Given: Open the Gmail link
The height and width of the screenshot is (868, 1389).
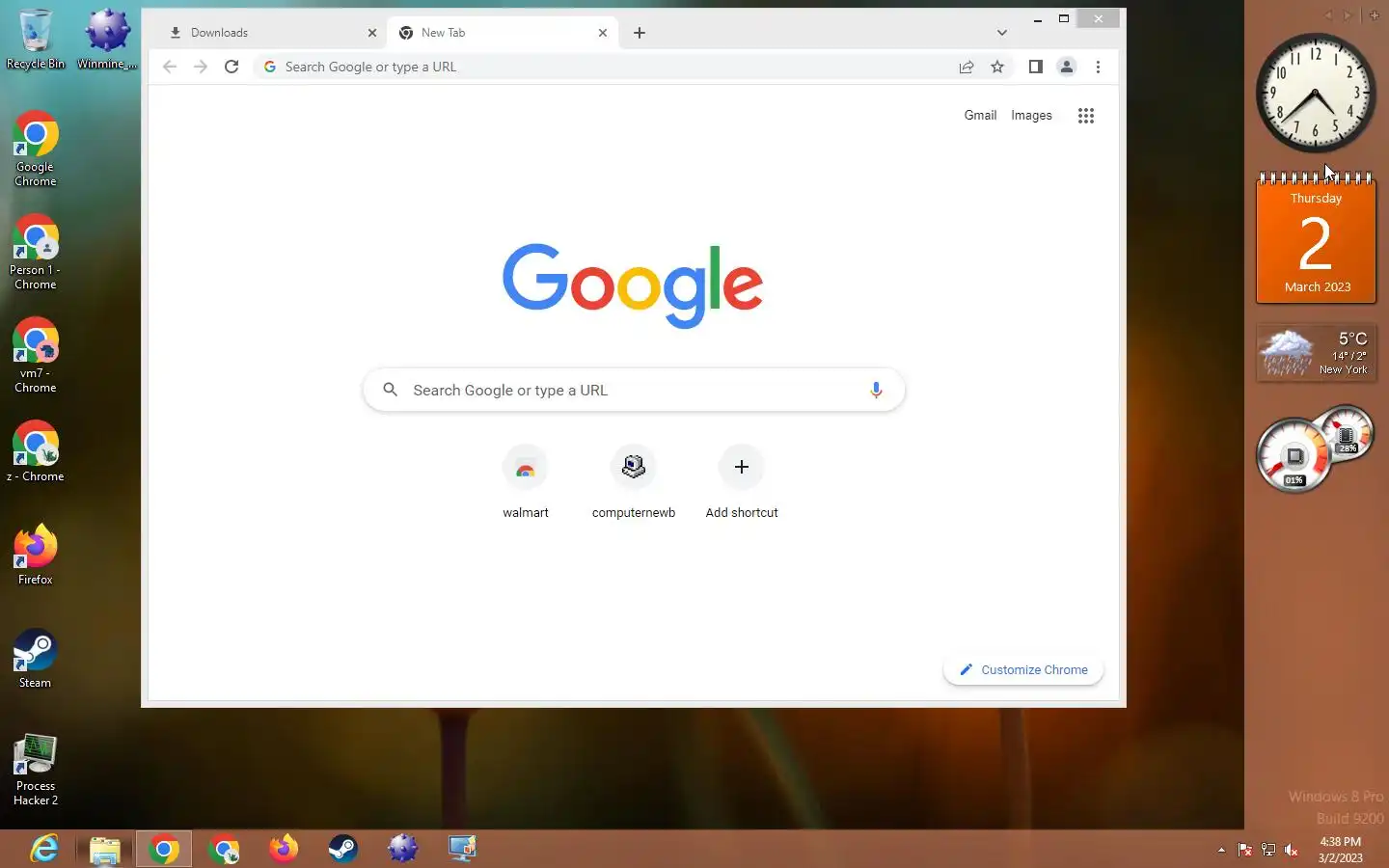Looking at the screenshot, I should pyautogui.click(x=980, y=115).
